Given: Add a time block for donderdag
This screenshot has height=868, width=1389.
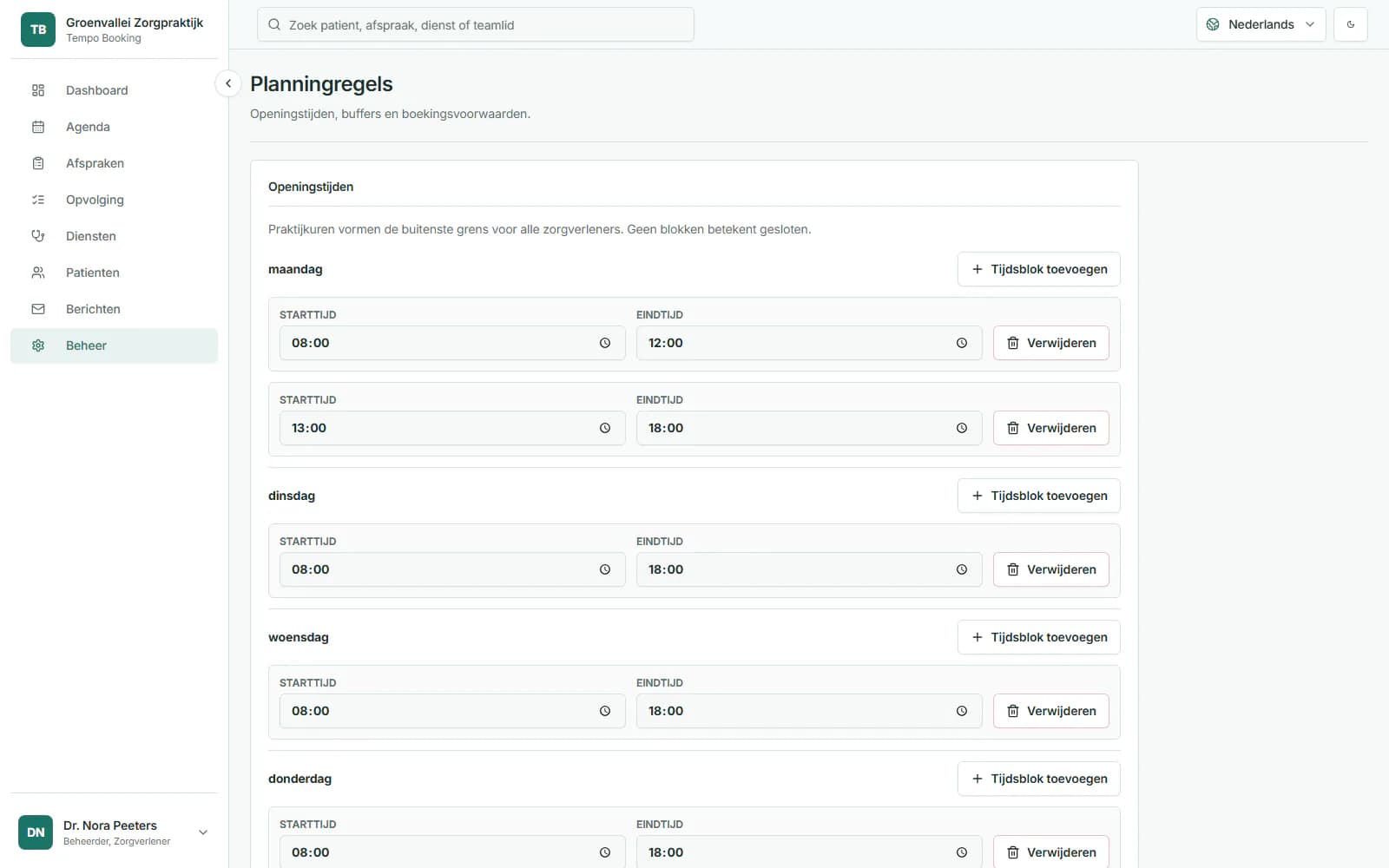Looking at the screenshot, I should coord(1038,779).
